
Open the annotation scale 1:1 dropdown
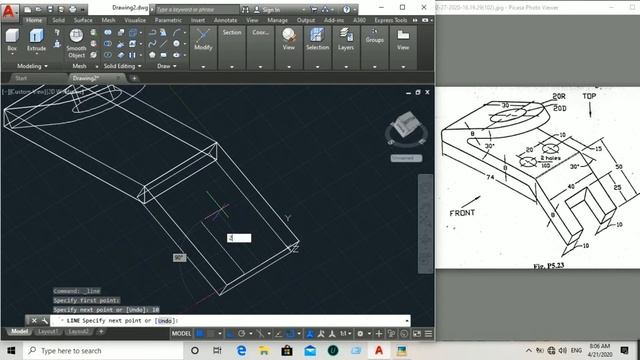345,334
